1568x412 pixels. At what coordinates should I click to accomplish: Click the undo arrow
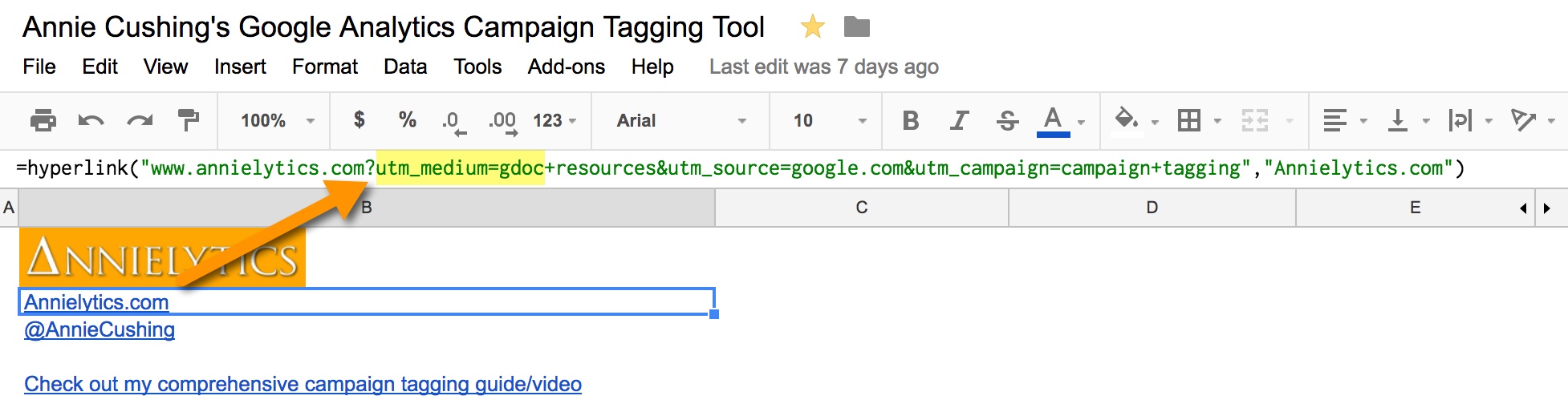coord(91,121)
